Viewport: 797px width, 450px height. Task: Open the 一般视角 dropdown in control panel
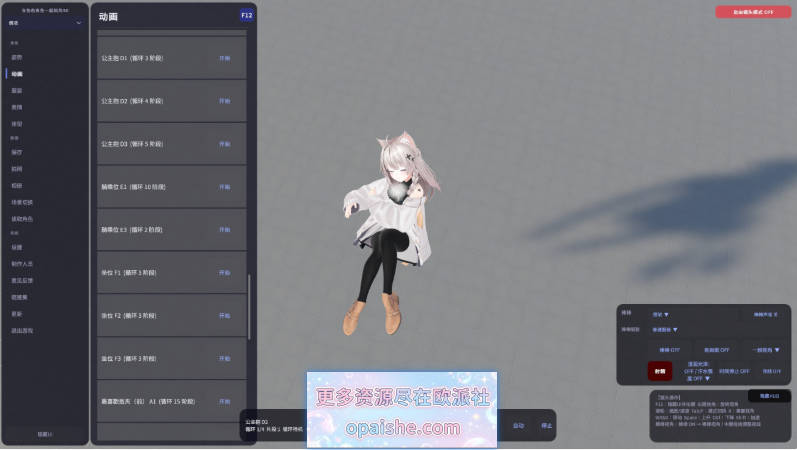pos(766,350)
